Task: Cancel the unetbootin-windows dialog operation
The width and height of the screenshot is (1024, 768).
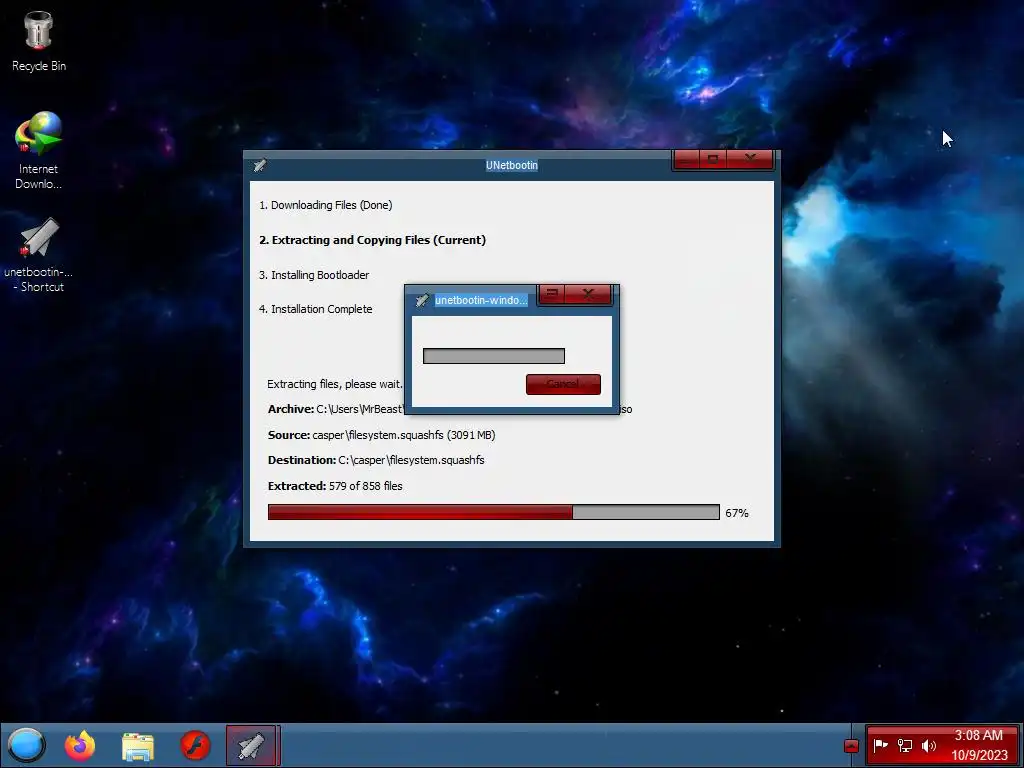Action: pos(563,384)
